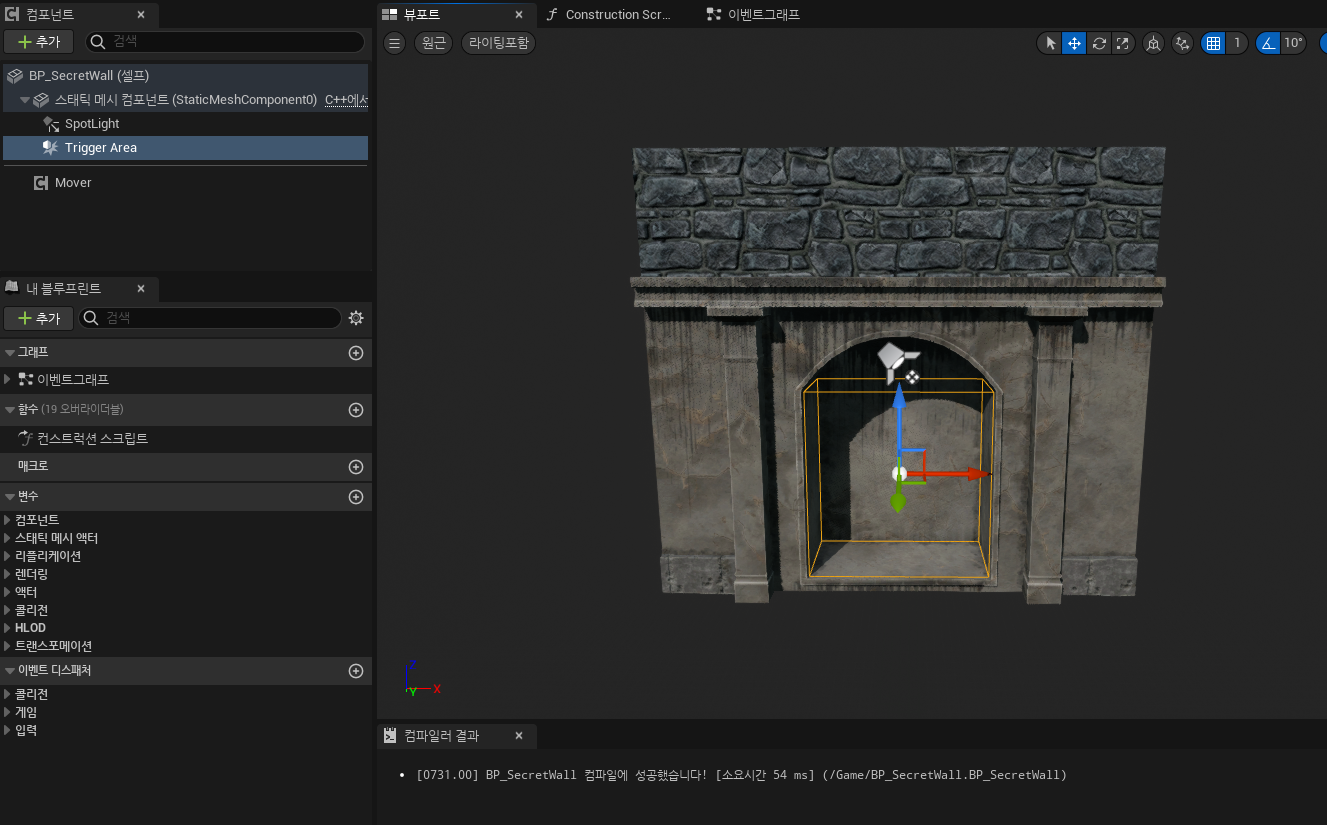Collapse the 그래프 section

pyautogui.click(x=10, y=352)
